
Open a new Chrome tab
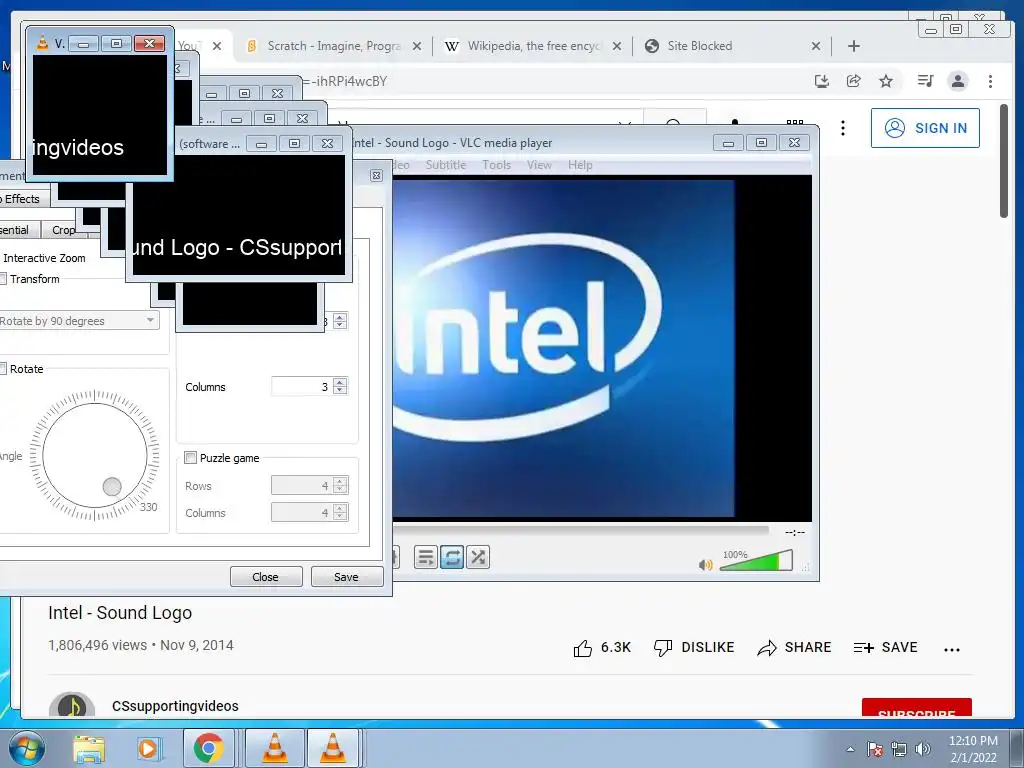pyautogui.click(x=854, y=46)
